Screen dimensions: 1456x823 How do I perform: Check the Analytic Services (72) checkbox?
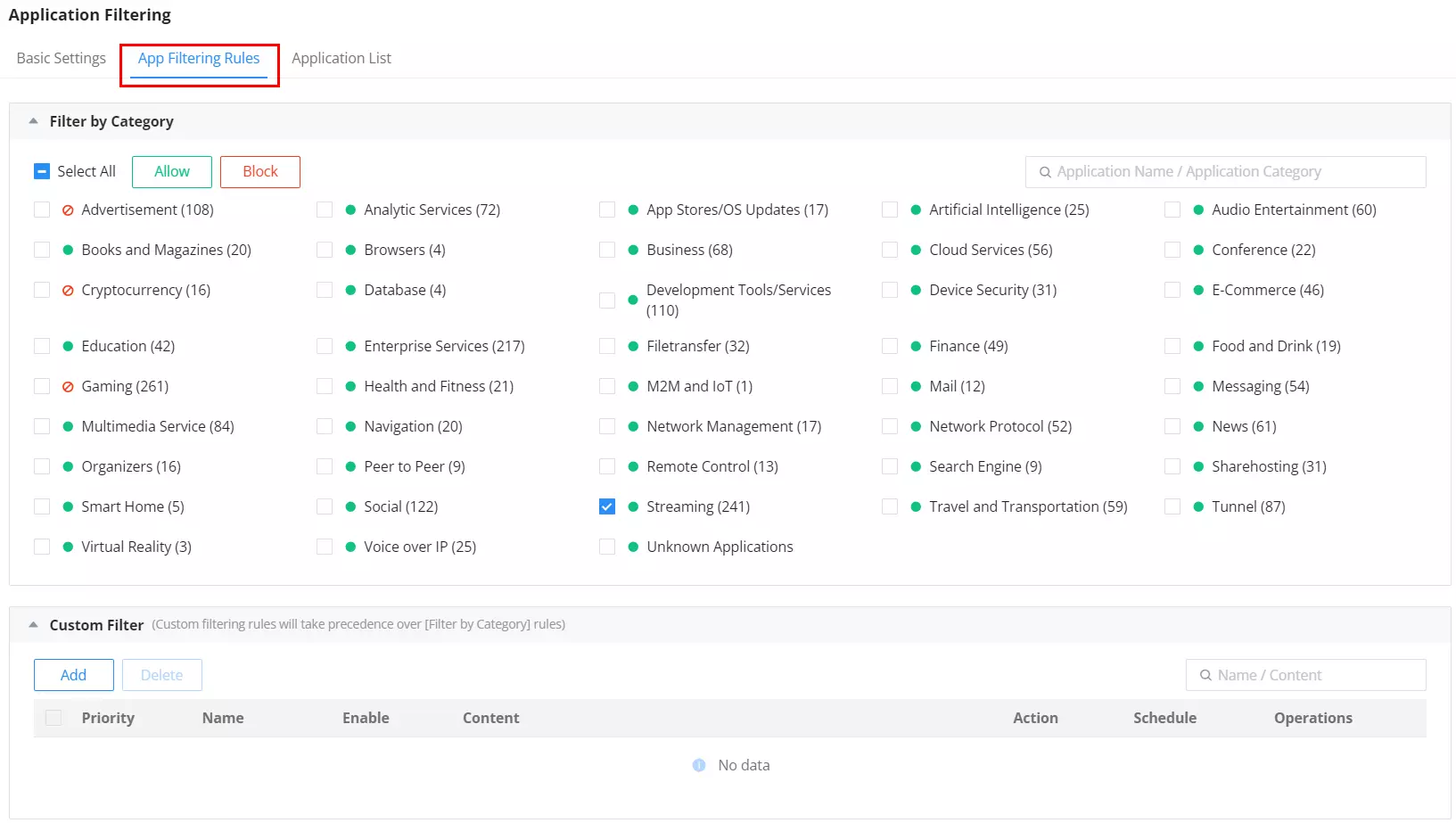(x=325, y=210)
